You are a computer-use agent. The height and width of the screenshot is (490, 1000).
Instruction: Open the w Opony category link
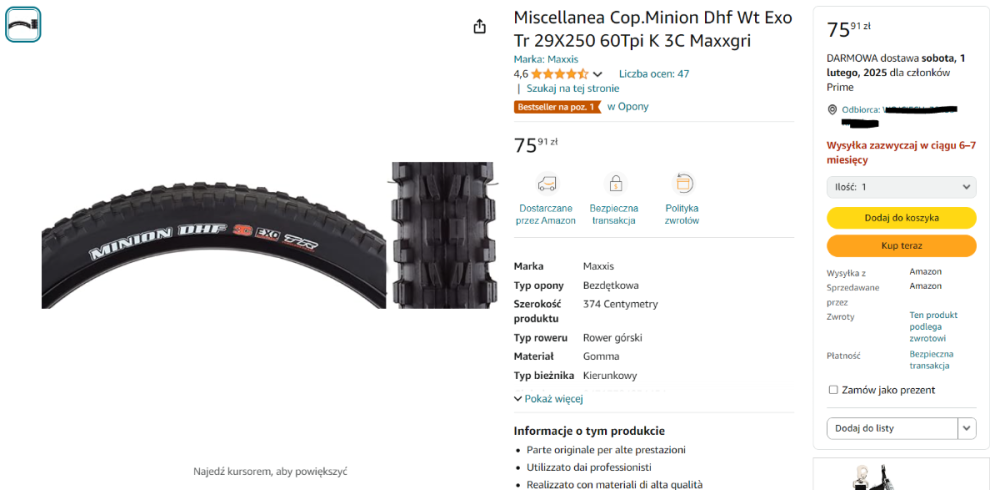[x=628, y=107]
